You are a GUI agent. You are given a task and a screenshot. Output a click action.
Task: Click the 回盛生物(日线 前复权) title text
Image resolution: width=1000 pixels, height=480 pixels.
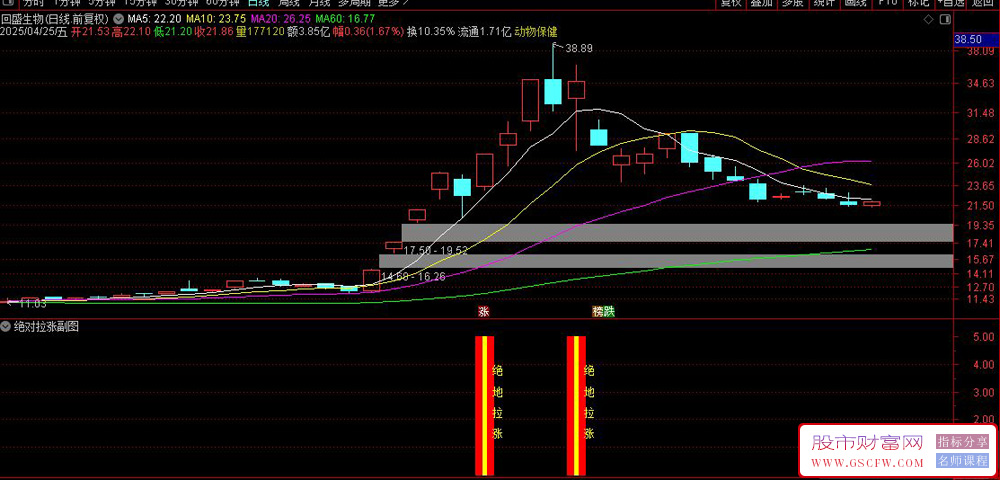[x=55, y=19]
